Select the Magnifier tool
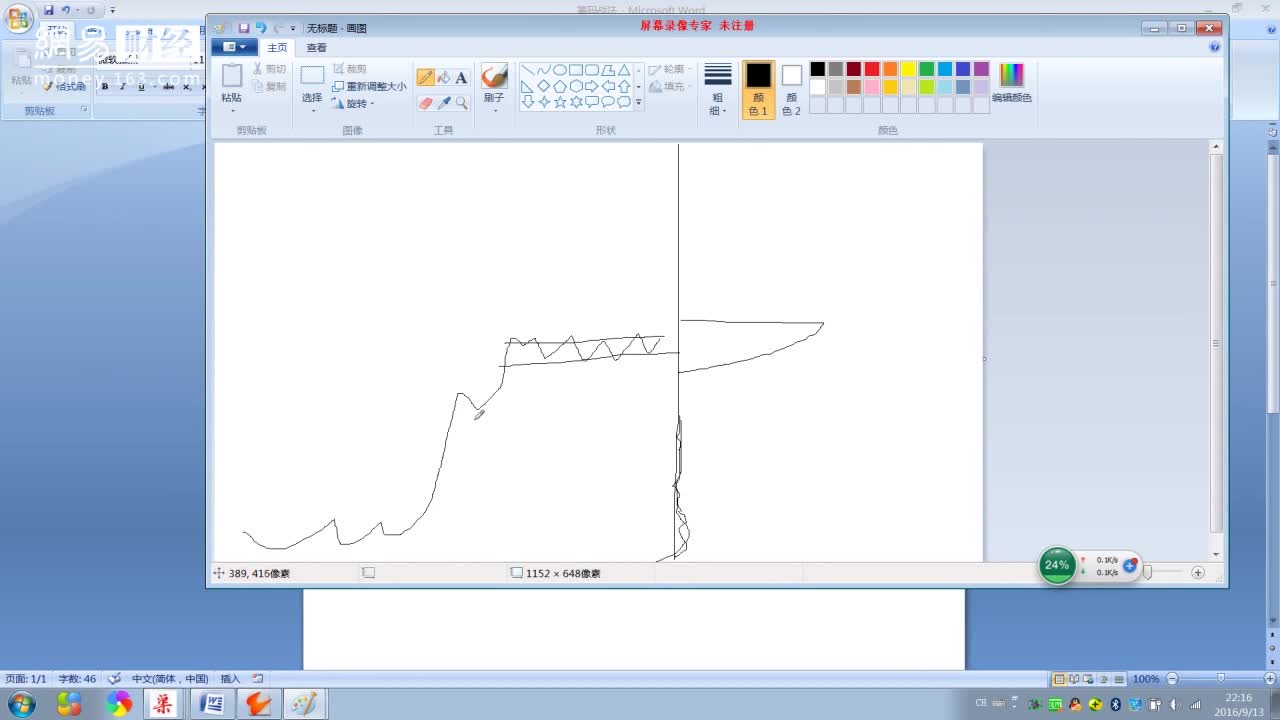The height and width of the screenshot is (720, 1280). point(461,103)
